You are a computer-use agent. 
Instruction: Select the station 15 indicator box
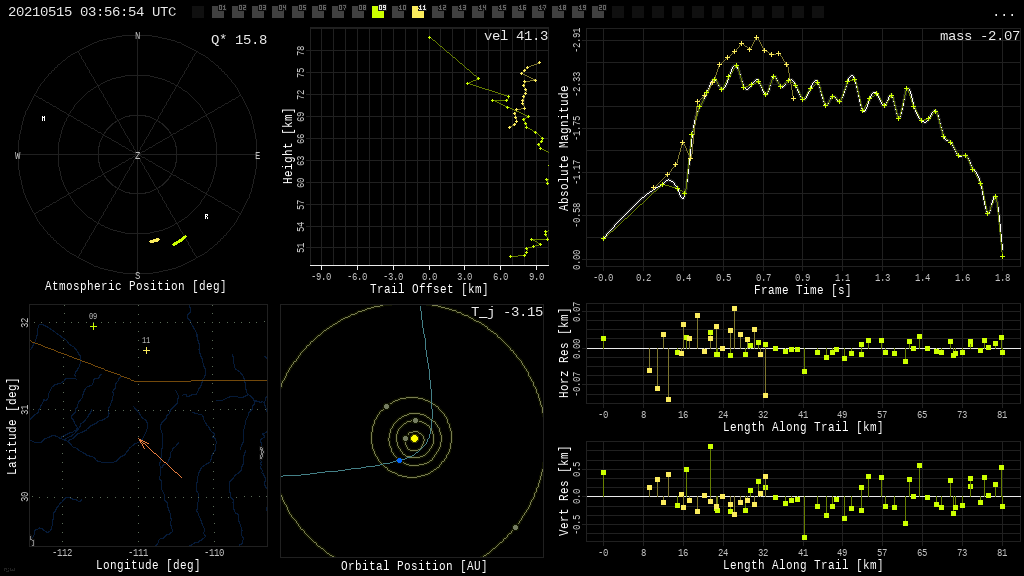[x=498, y=12]
